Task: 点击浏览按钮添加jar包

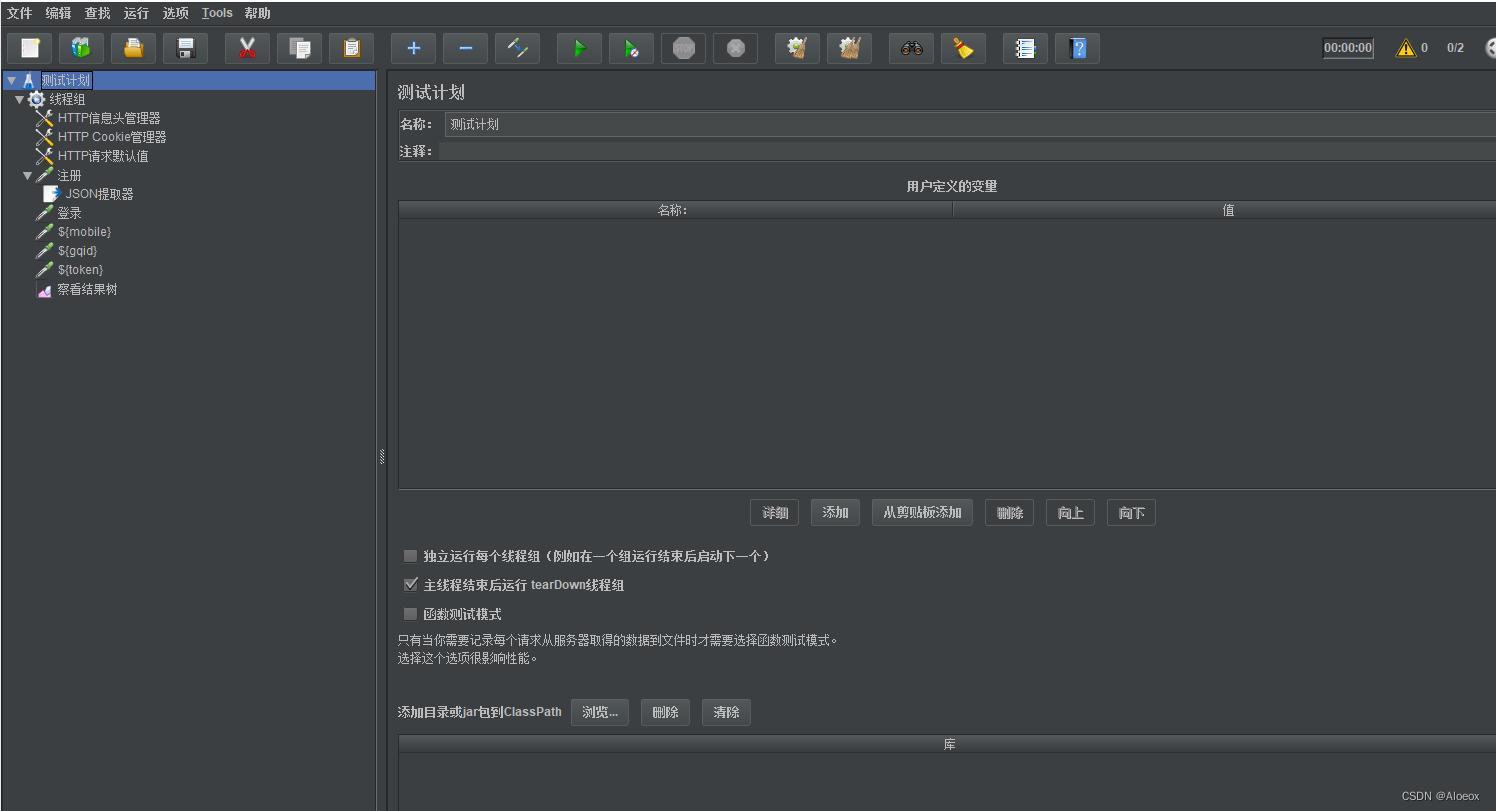Action: (x=599, y=712)
